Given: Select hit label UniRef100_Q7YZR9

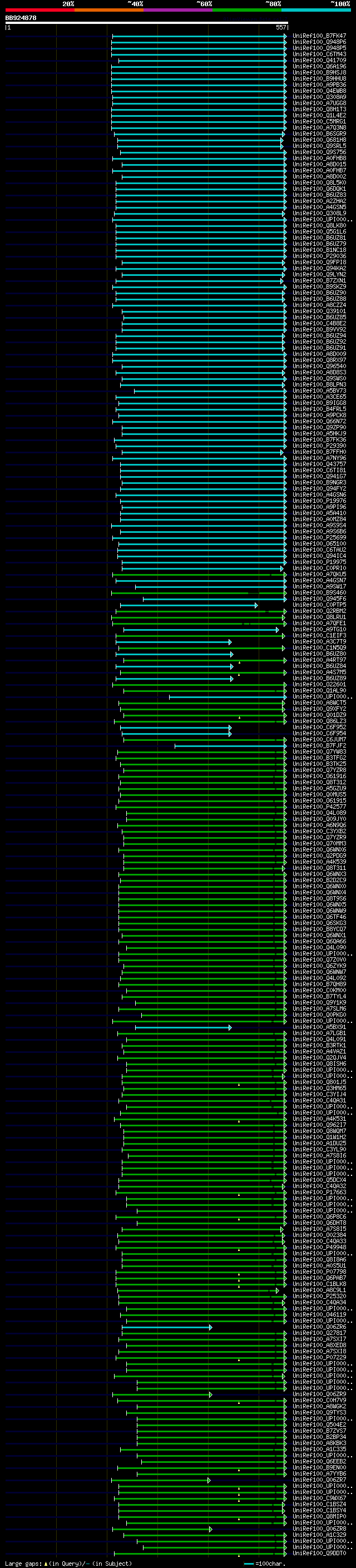Looking at the screenshot, I should coord(319,838).
